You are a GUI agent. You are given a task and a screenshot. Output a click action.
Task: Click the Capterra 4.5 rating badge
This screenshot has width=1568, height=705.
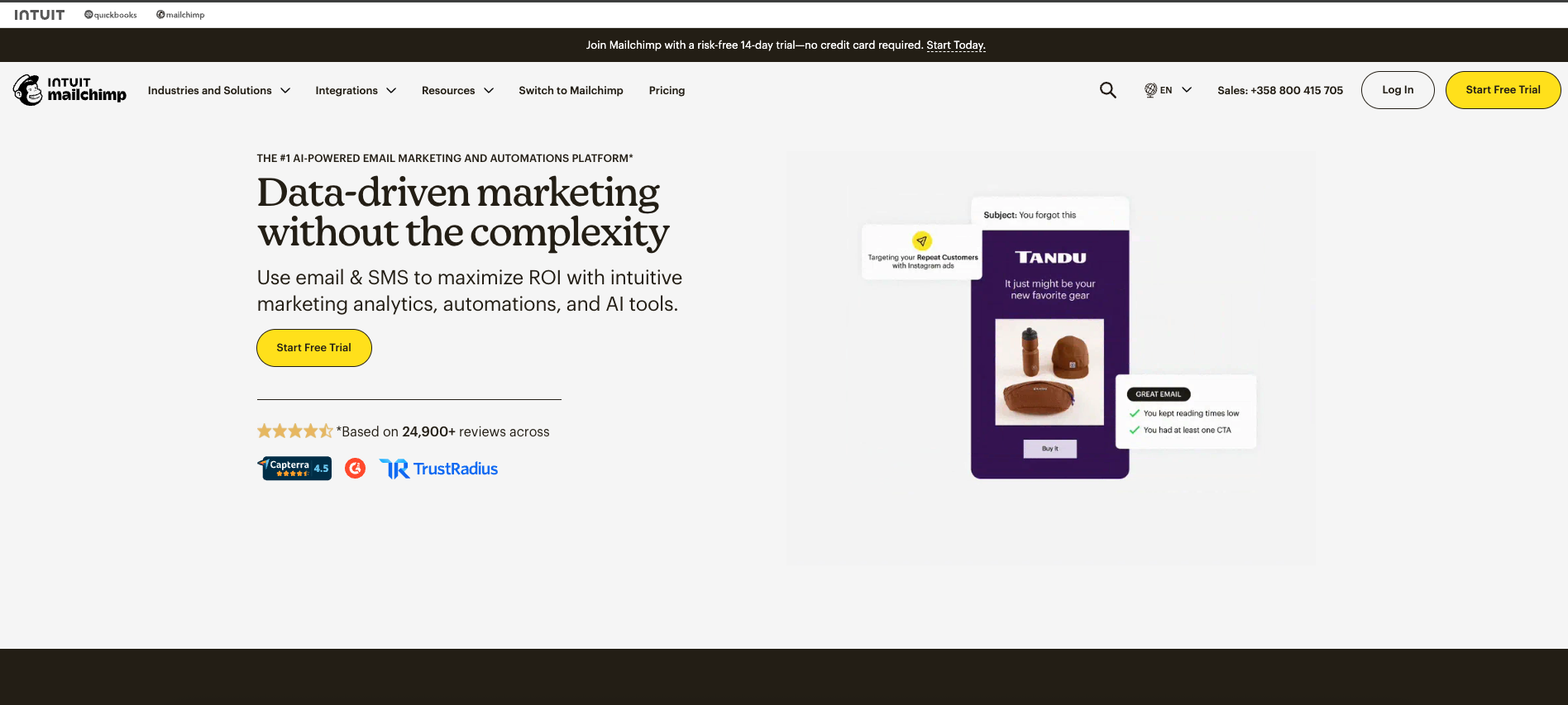click(295, 469)
